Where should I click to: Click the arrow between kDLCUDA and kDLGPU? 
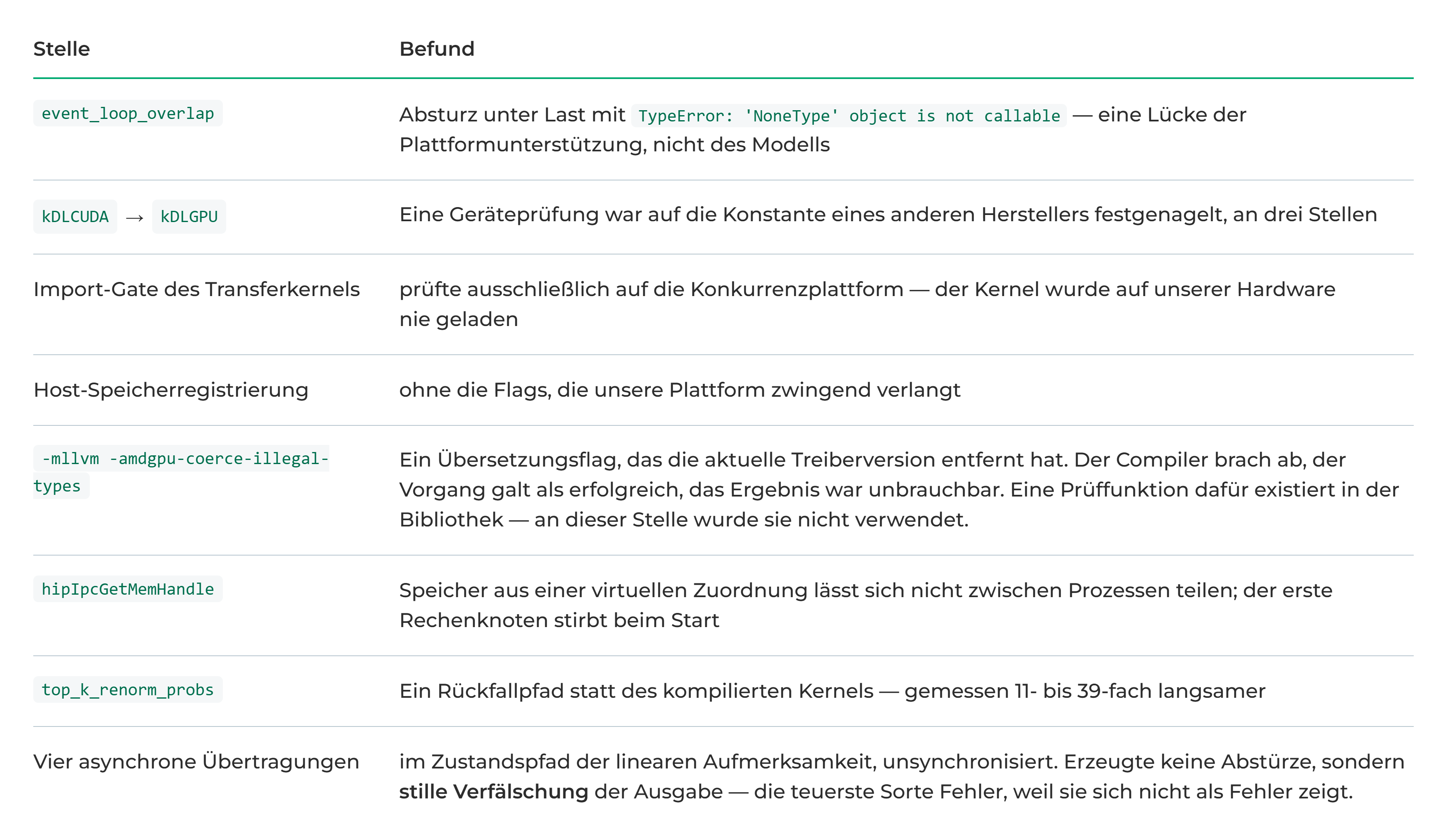(x=134, y=218)
